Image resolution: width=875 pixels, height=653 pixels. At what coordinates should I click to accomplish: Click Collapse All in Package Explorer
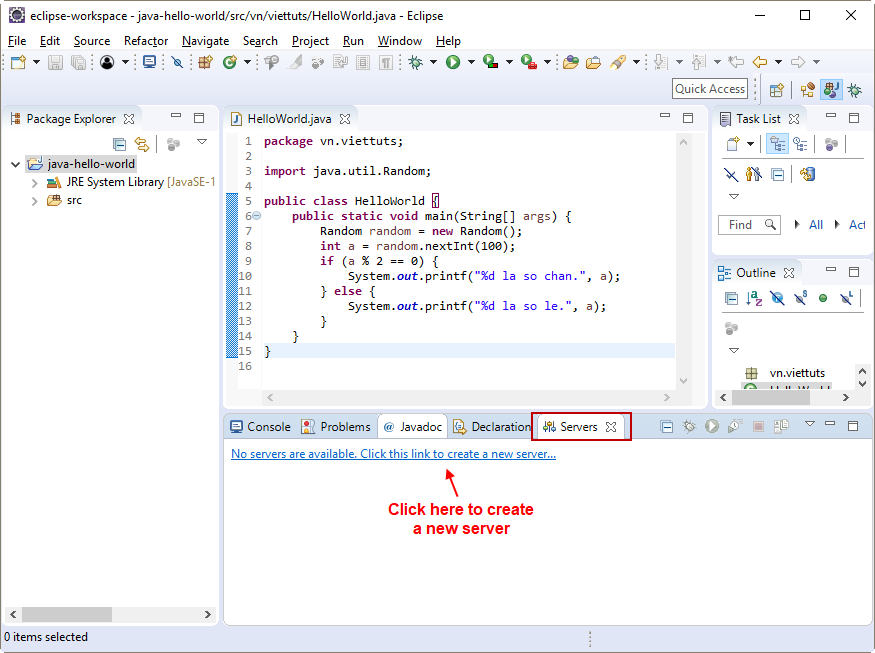(119, 145)
